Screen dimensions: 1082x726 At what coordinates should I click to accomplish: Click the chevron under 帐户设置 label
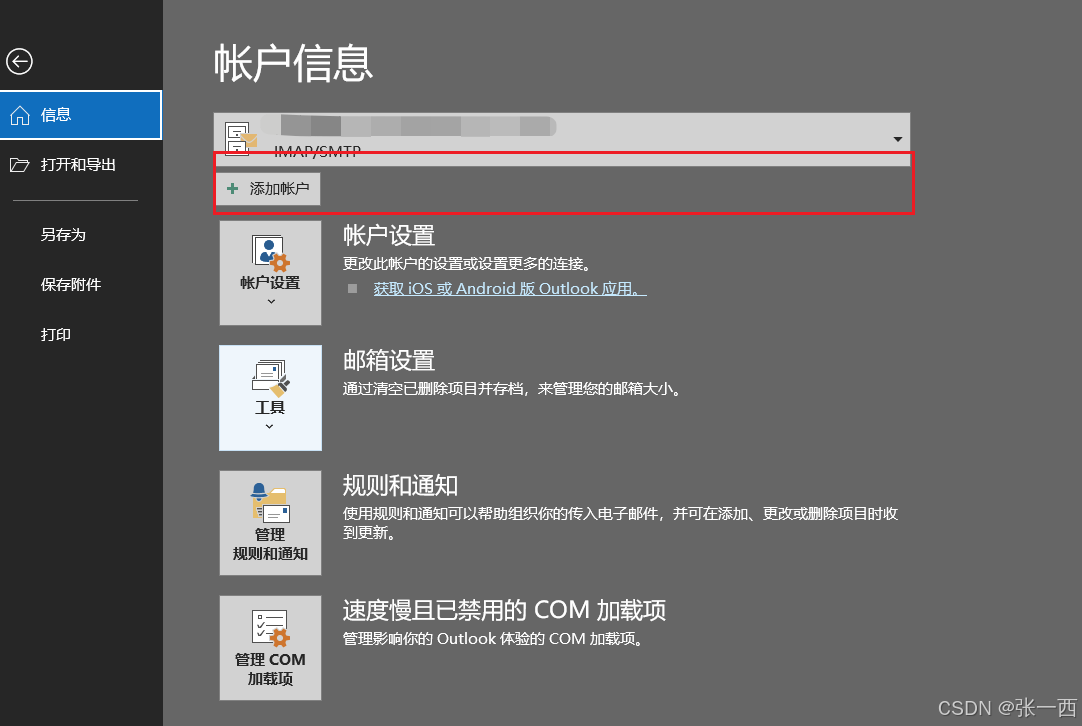(x=271, y=302)
